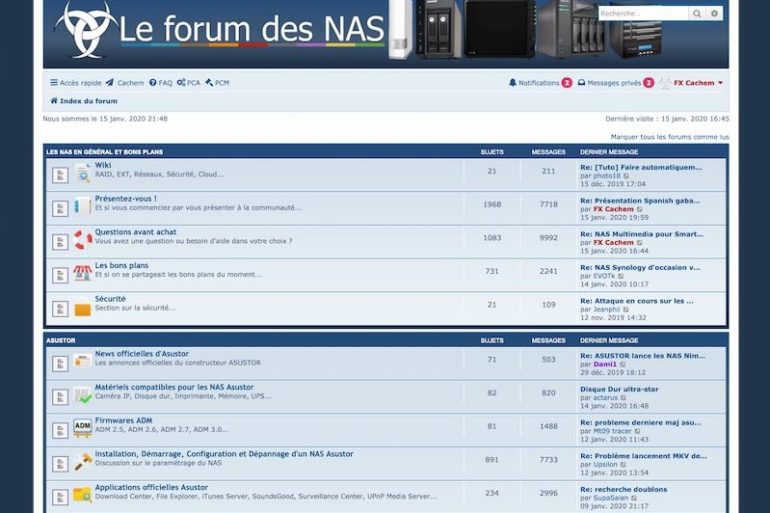
Task: Click Marquer tous les forums comme lus
Action: click(x=670, y=137)
